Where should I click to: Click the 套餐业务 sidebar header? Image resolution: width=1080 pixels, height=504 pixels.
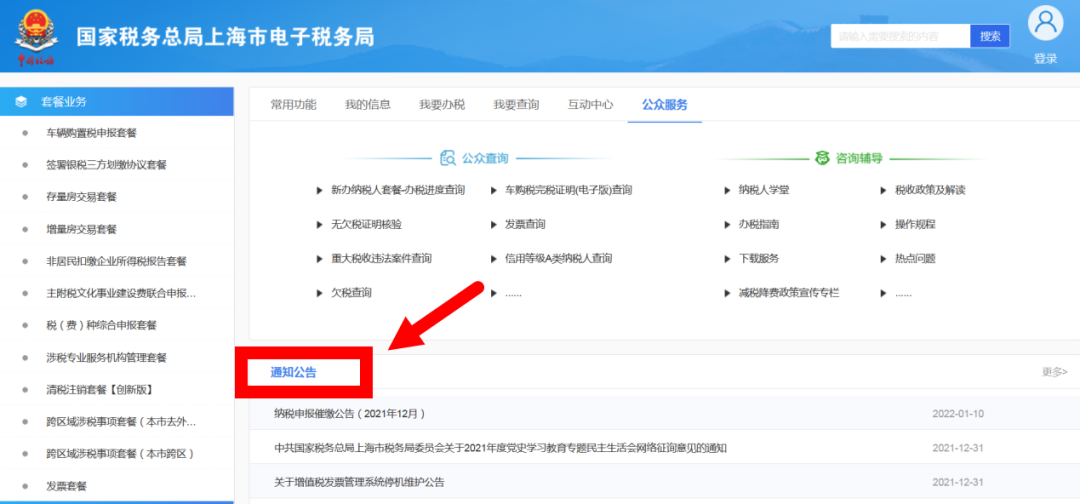click(x=117, y=102)
